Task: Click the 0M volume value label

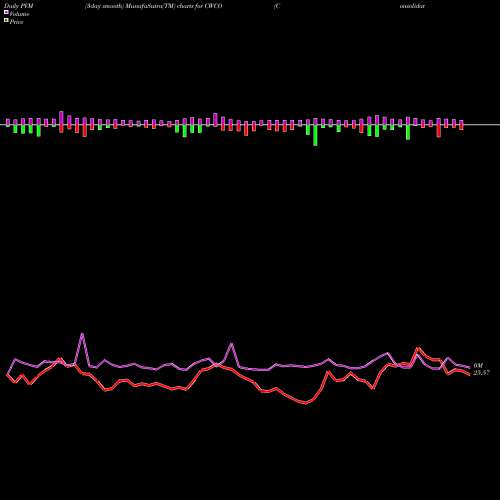Action: [478, 366]
